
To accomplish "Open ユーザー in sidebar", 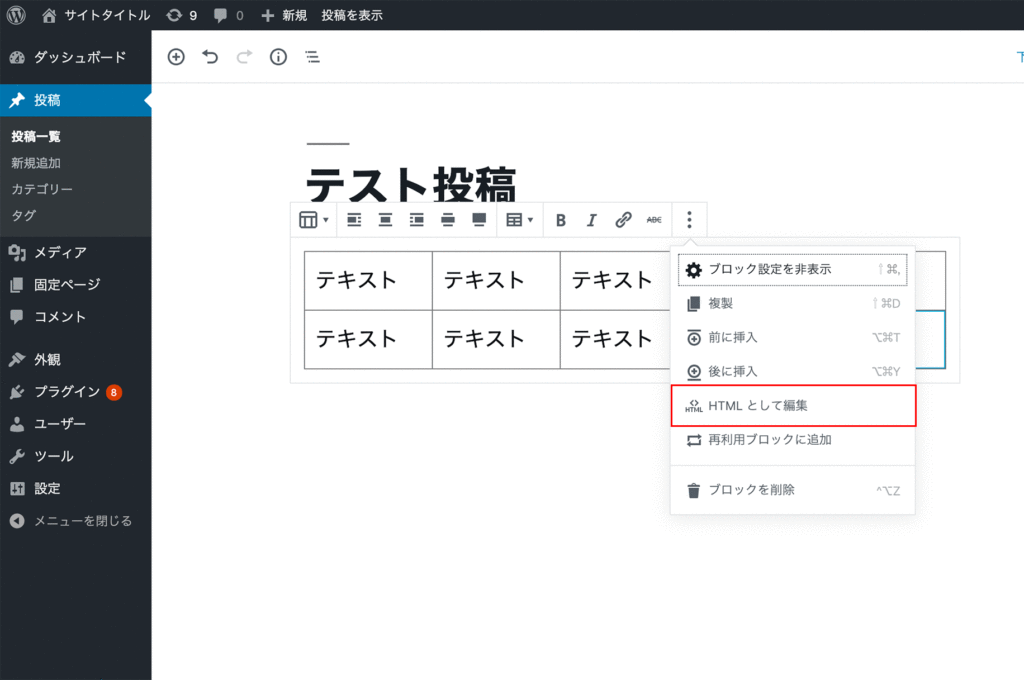I will point(76,424).
